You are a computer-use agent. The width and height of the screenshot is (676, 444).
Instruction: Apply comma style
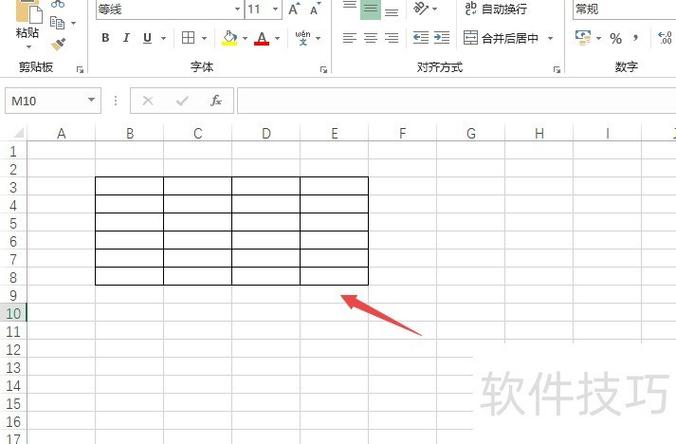[635, 39]
